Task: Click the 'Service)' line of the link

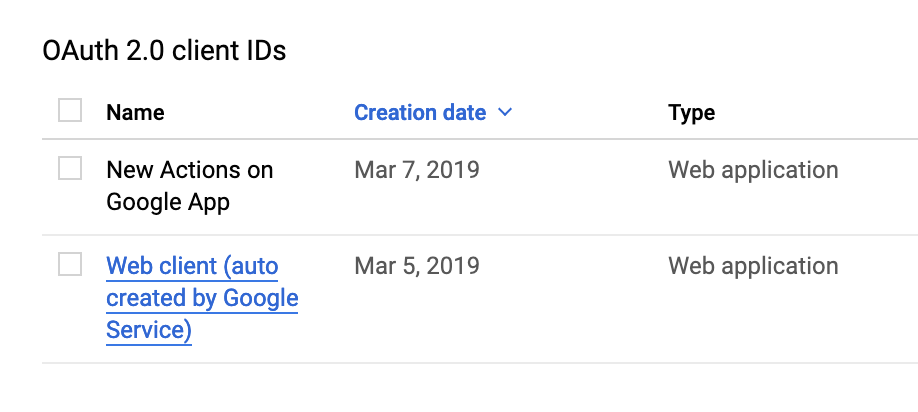Action: tap(149, 331)
